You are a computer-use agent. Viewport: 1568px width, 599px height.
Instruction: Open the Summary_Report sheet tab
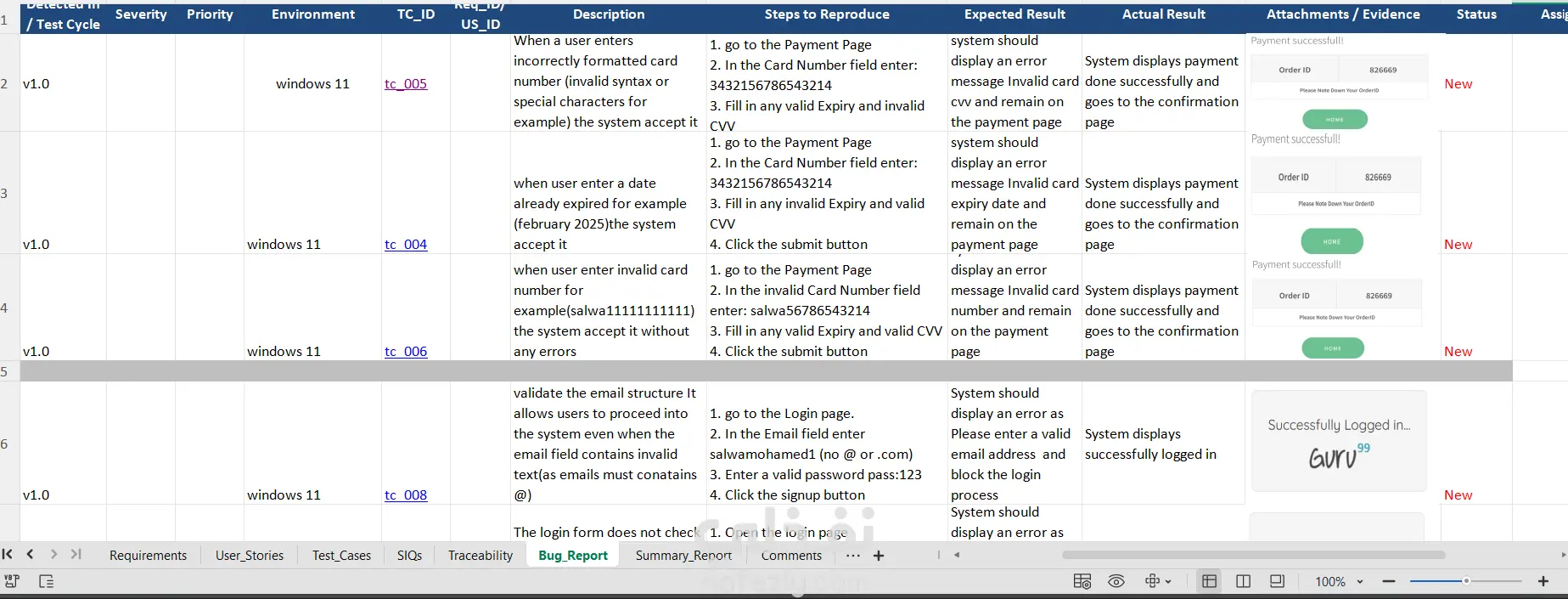pyautogui.click(x=683, y=556)
